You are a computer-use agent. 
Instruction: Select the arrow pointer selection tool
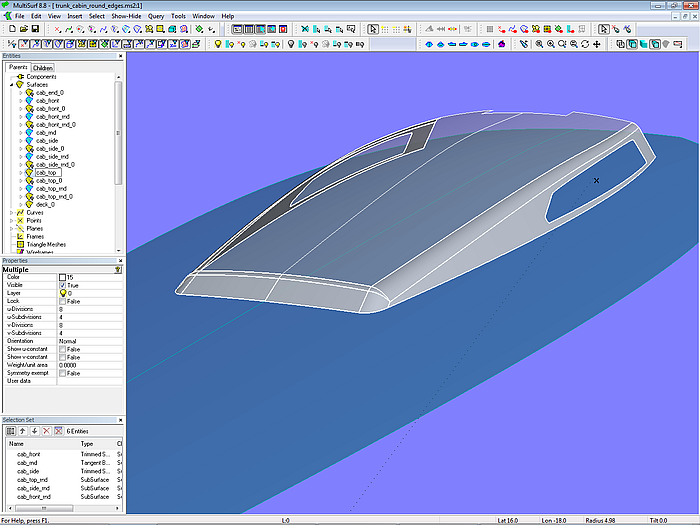(x=373, y=29)
